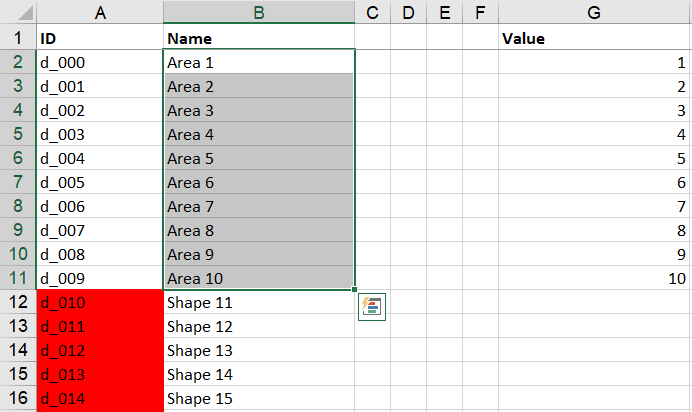Select the cell containing Area 1
Screen dimensions: 692x412
coord(259,62)
